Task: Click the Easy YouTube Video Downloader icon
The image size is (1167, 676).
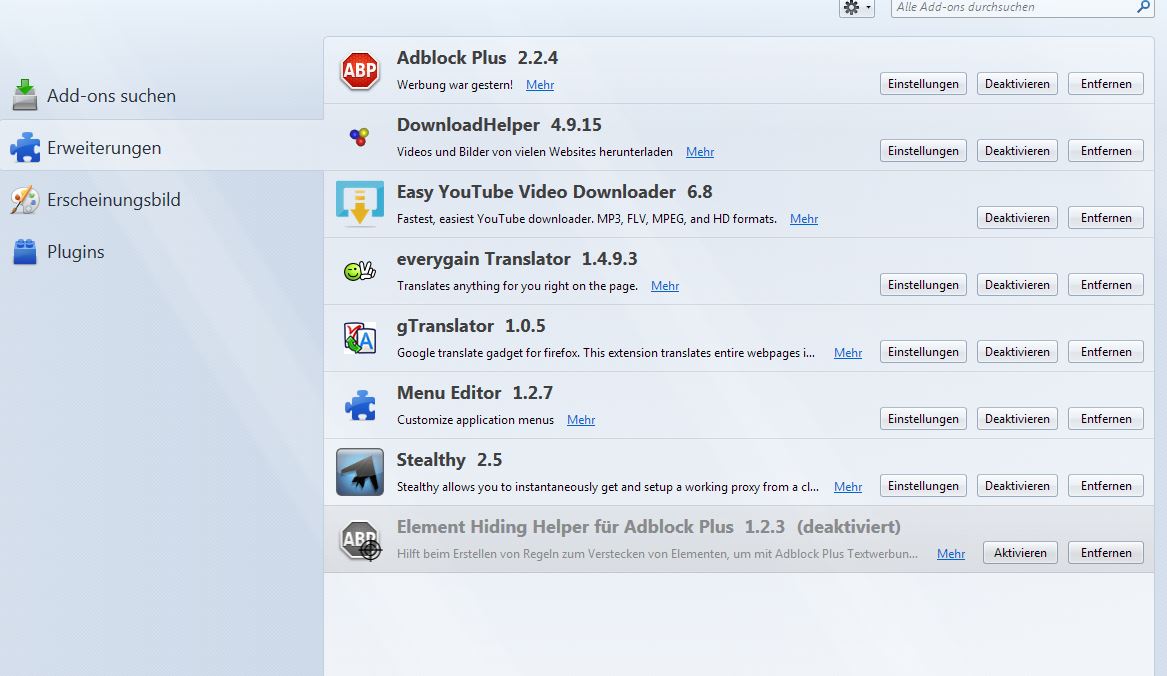Action: [x=359, y=203]
